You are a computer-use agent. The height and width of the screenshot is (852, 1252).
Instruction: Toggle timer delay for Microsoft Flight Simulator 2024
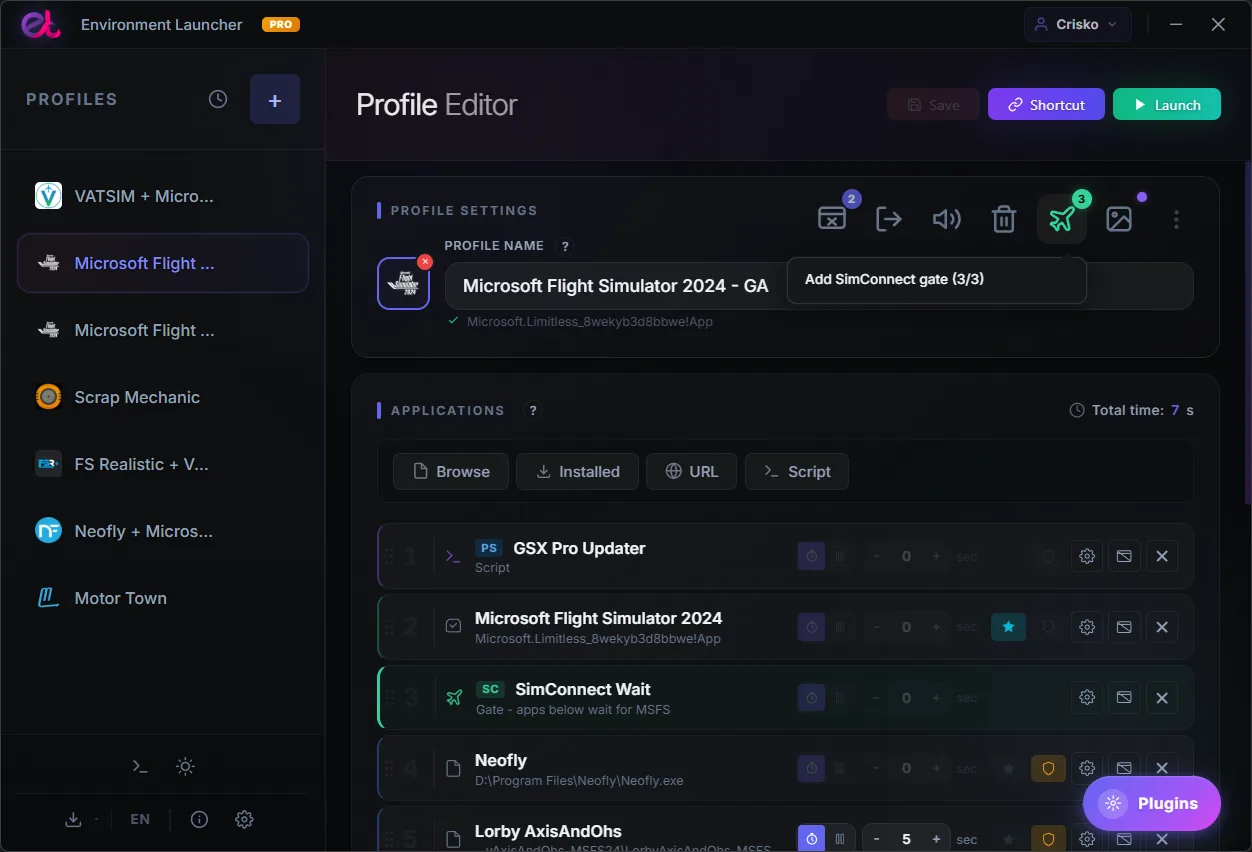pos(812,627)
